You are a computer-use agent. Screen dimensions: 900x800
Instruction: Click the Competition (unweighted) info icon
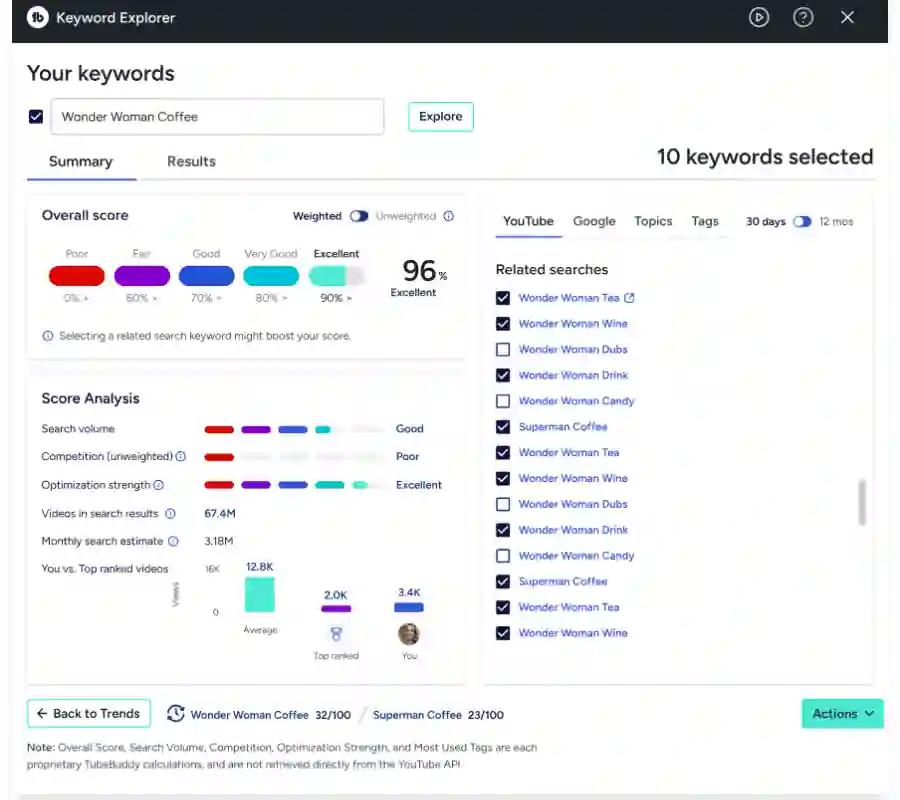[181, 456]
